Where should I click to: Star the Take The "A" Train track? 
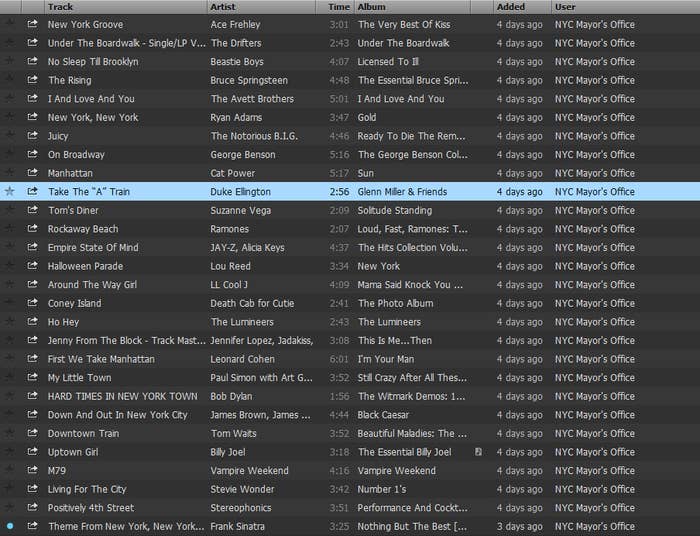pos(9,191)
